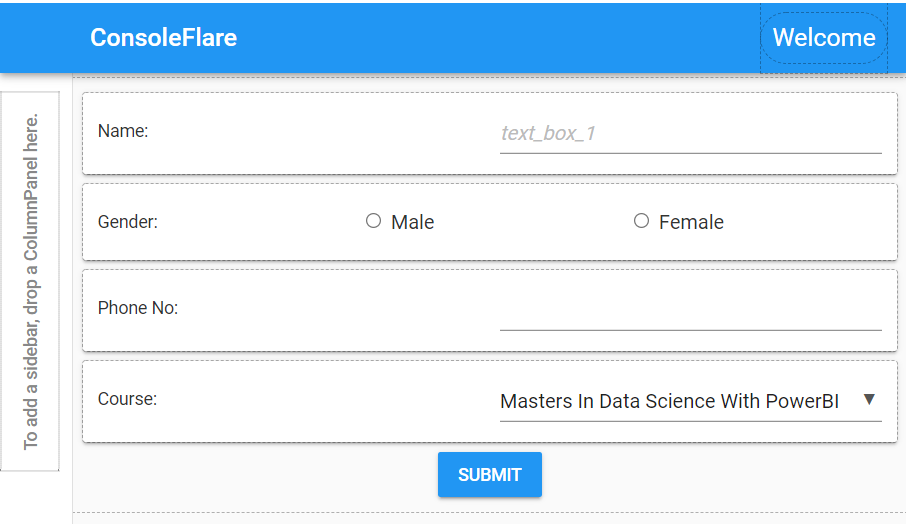Click the Female option label text
Screen dimensions: 919x524
click(x=691, y=222)
